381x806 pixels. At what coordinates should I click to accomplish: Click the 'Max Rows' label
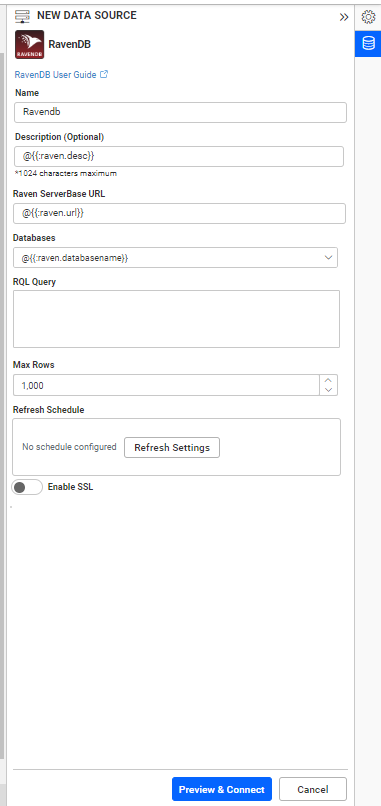point(33,365)
